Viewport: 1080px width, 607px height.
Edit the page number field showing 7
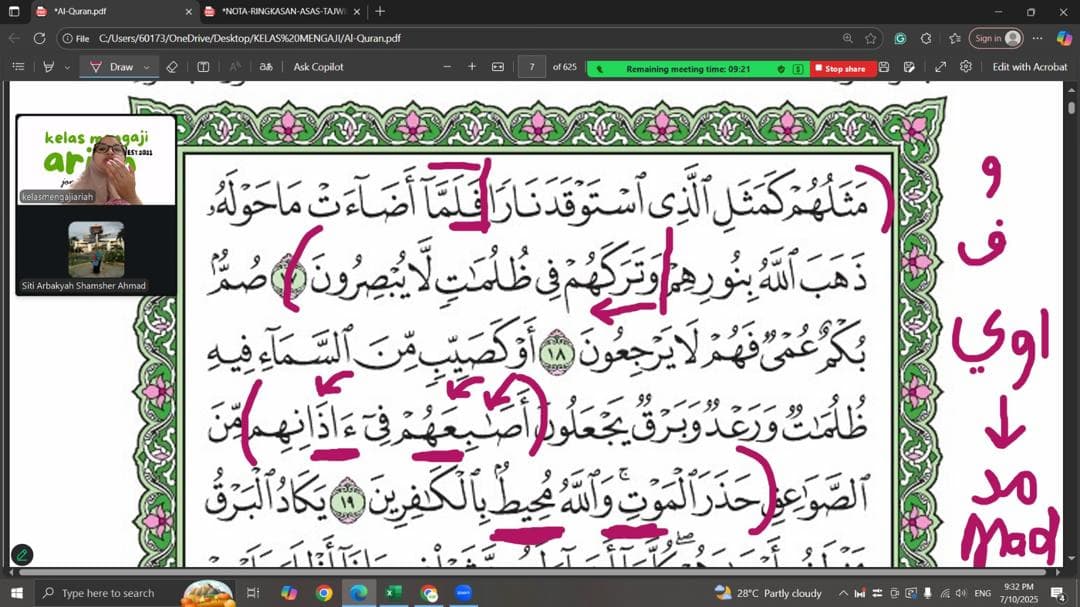pos(532,67)
